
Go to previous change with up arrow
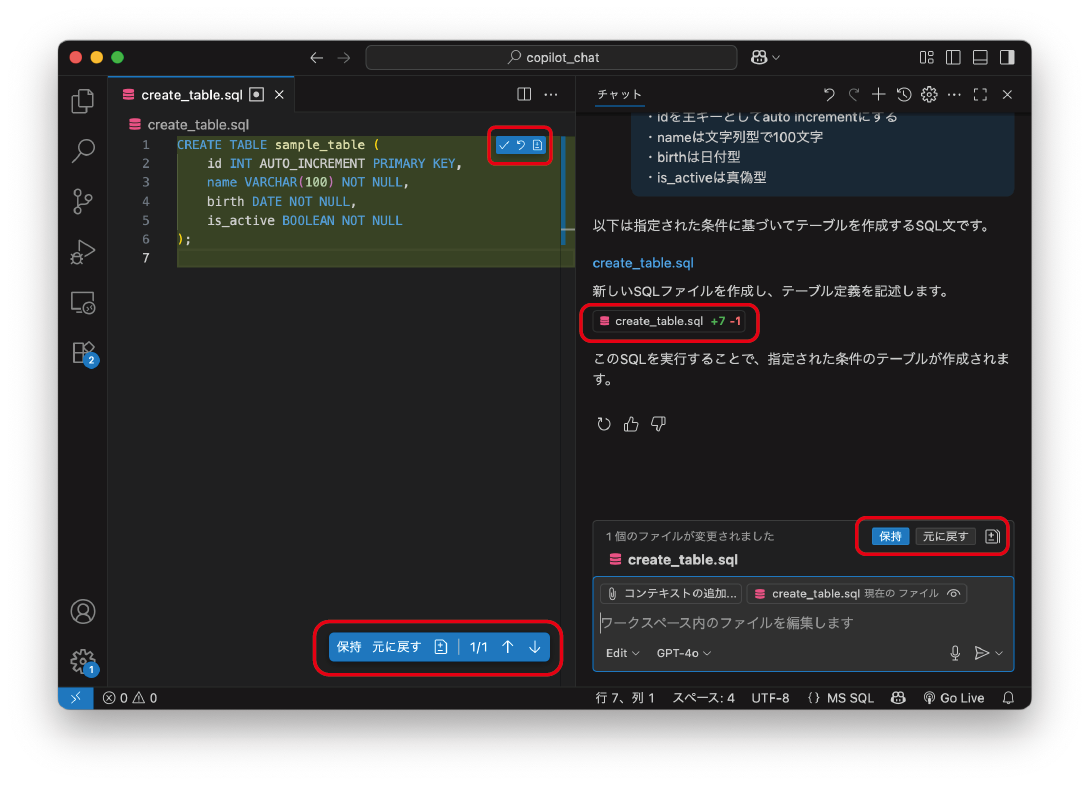pos(508,647)
